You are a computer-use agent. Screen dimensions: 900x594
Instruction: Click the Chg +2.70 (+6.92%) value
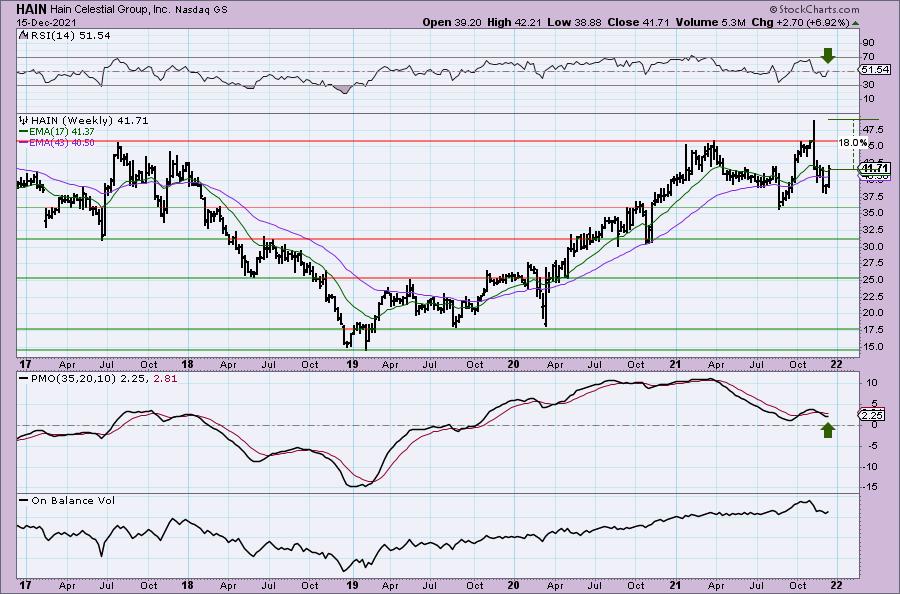[800, 22]
